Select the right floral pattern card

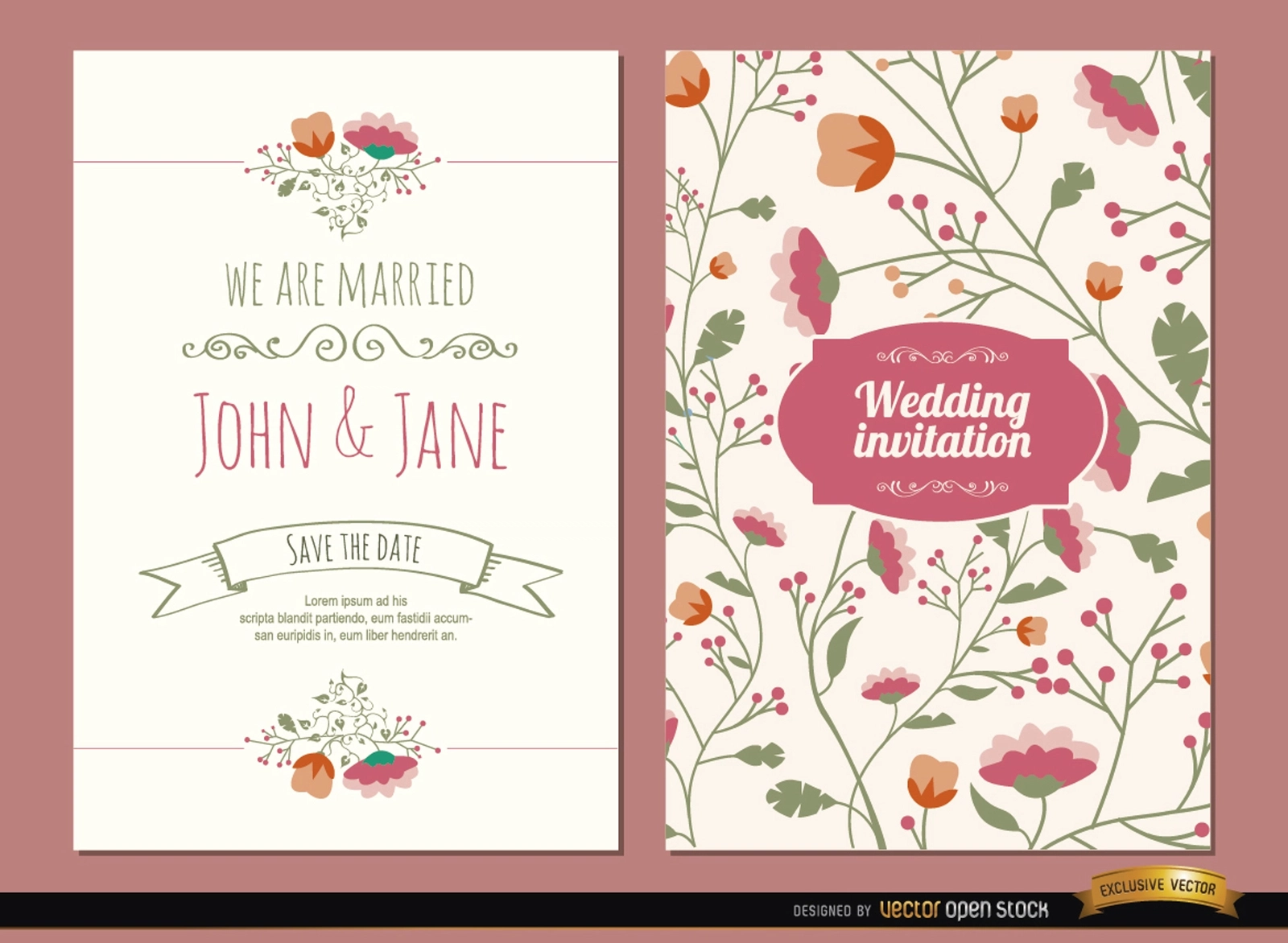click(x=939, y=451)
